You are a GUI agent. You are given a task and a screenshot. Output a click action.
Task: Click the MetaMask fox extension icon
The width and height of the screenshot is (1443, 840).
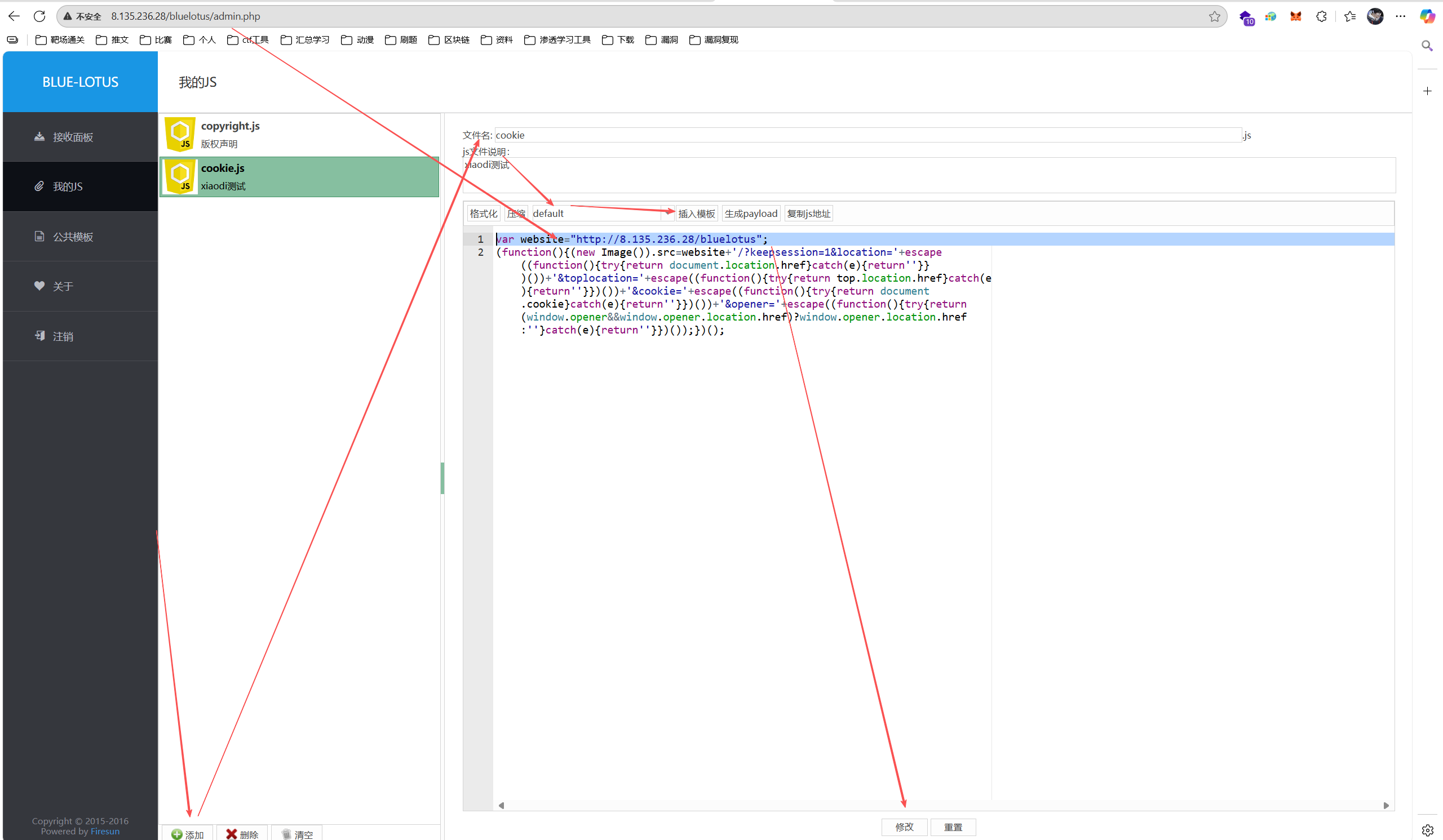pos(1295,16)
